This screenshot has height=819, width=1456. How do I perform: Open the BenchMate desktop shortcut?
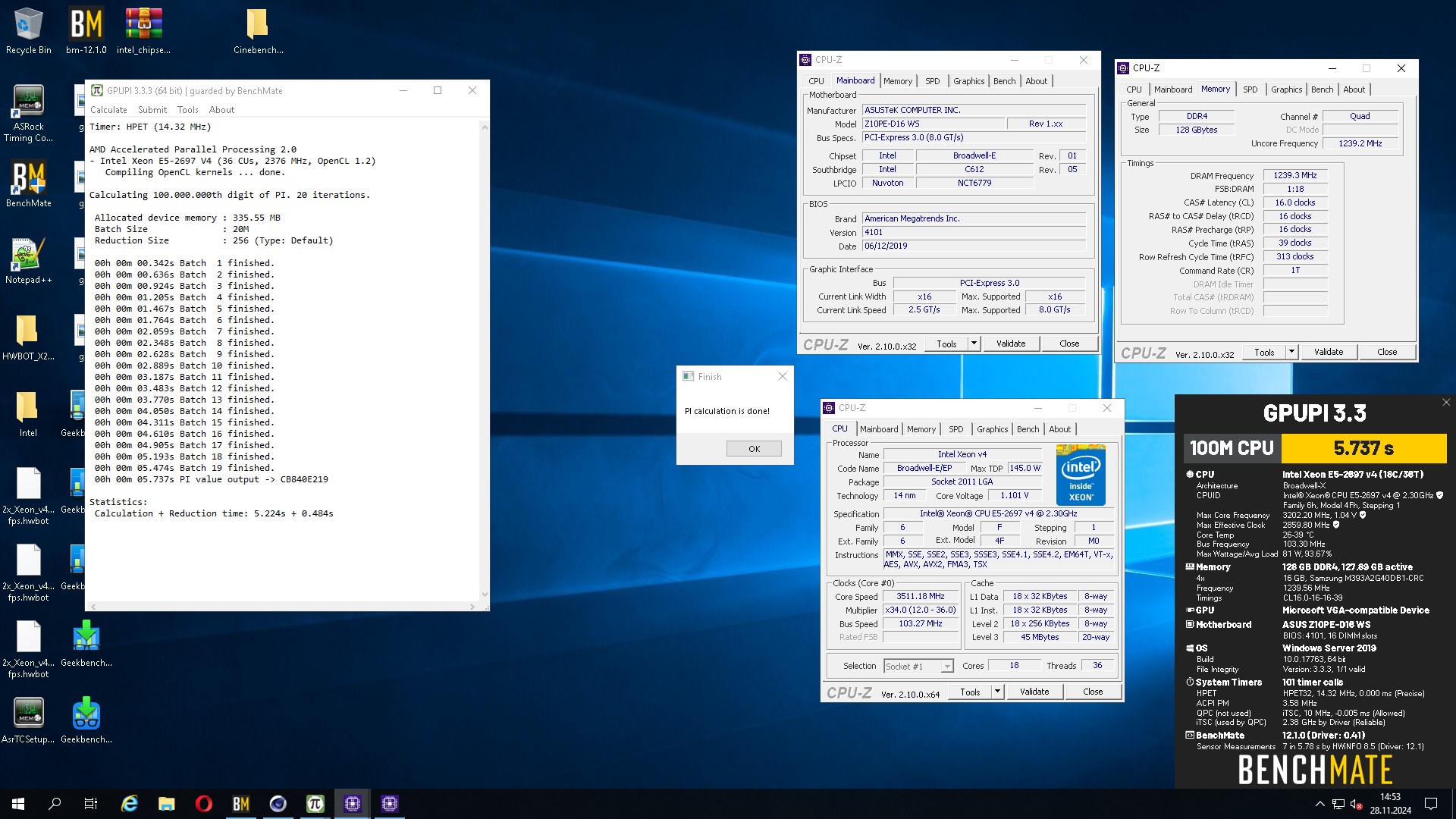(28, 184)
